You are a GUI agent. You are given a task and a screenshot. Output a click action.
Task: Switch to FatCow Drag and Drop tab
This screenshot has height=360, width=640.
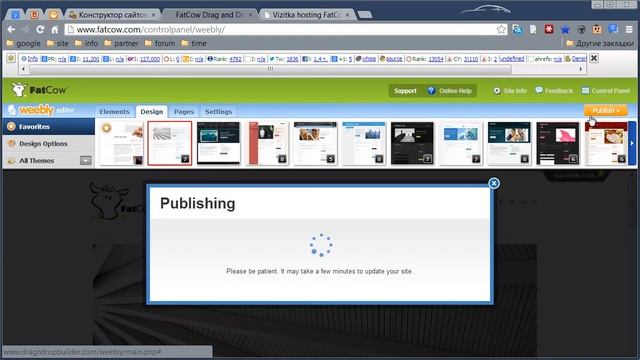[208, 15]
